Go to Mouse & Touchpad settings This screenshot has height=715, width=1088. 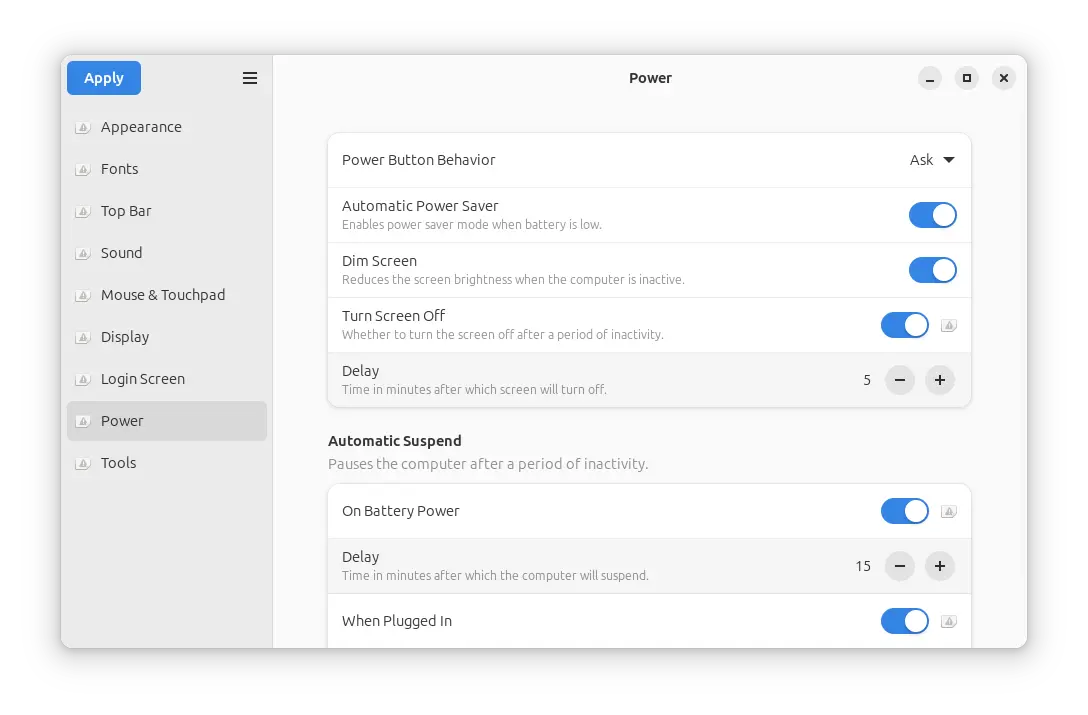163,295
